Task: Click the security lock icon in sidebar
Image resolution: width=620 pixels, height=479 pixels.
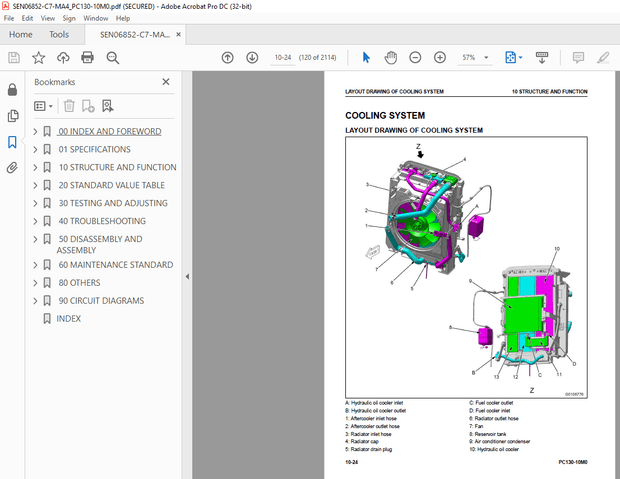Action: [x=12, y=90]
